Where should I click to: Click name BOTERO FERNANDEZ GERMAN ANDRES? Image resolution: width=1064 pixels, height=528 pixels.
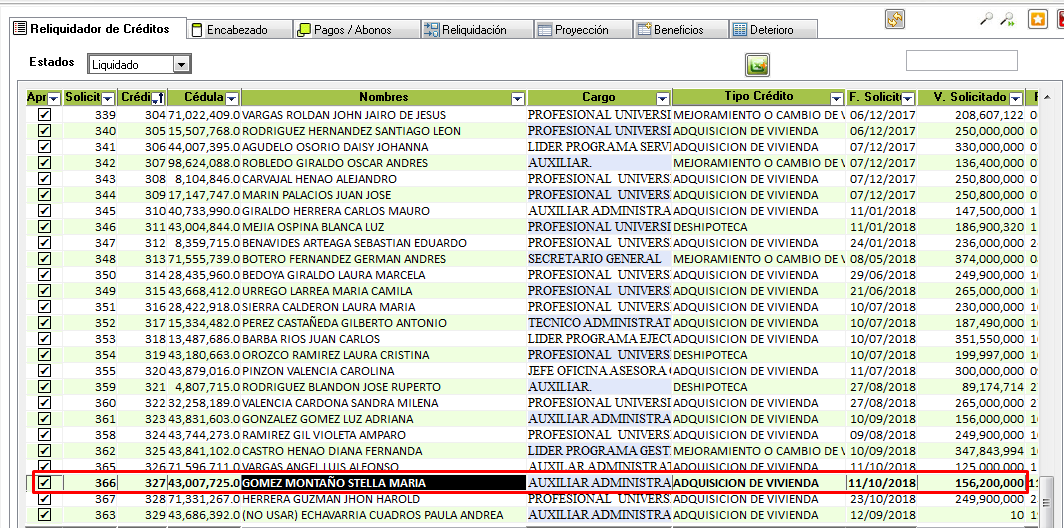tap(344, 259)
